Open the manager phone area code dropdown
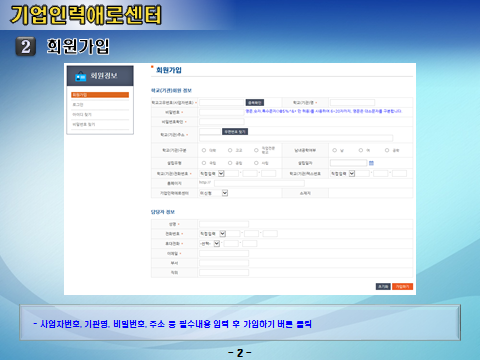The image size is (480, 360). 213,234
